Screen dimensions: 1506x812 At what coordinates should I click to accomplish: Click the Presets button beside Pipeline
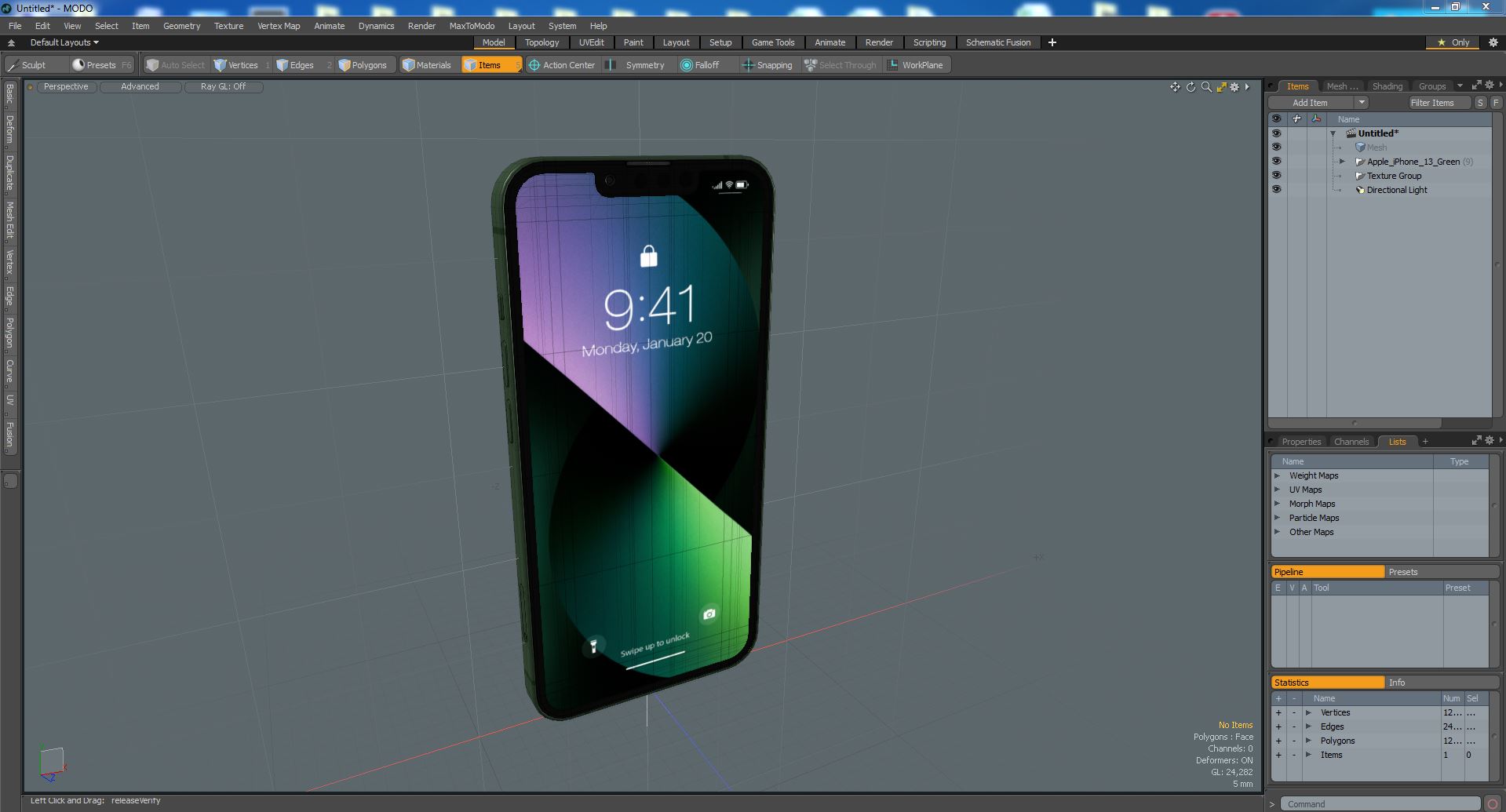tap(1442, 572)
